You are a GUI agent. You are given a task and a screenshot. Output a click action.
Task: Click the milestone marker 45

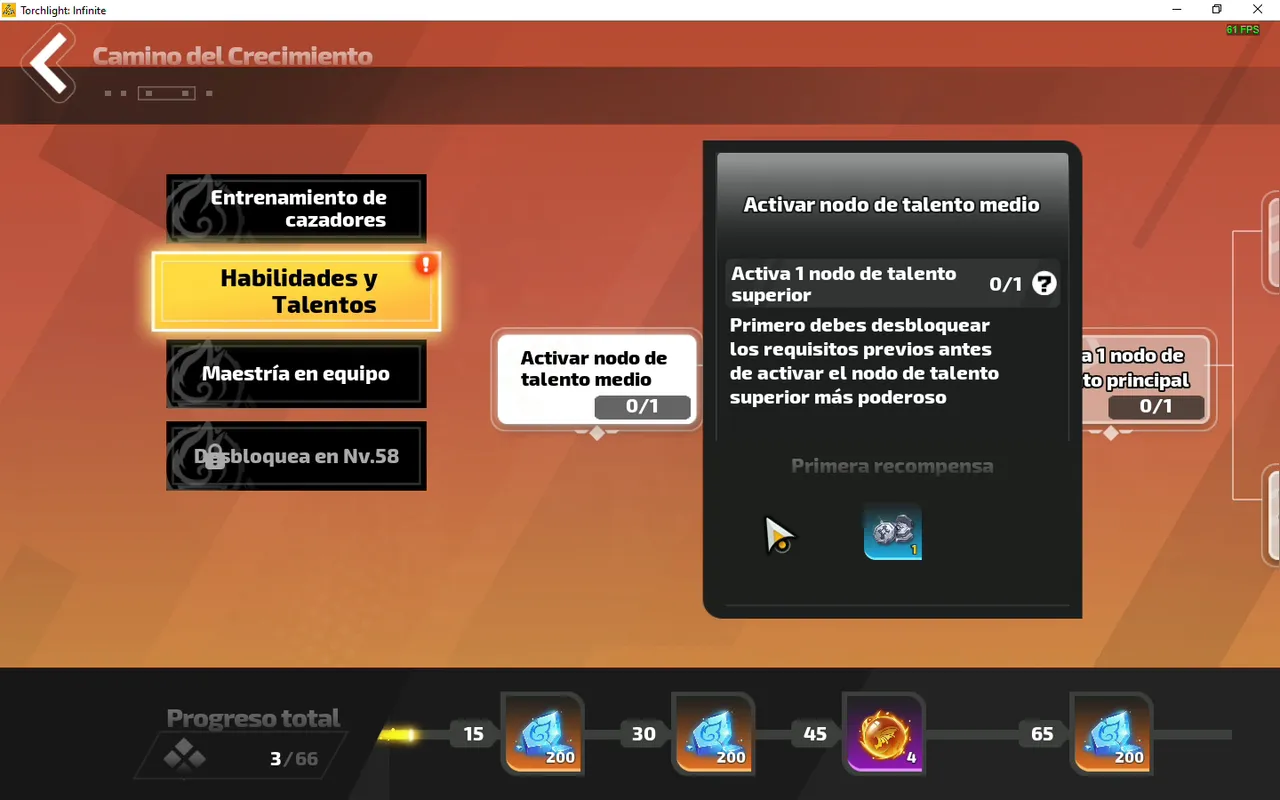click(815, 734)
